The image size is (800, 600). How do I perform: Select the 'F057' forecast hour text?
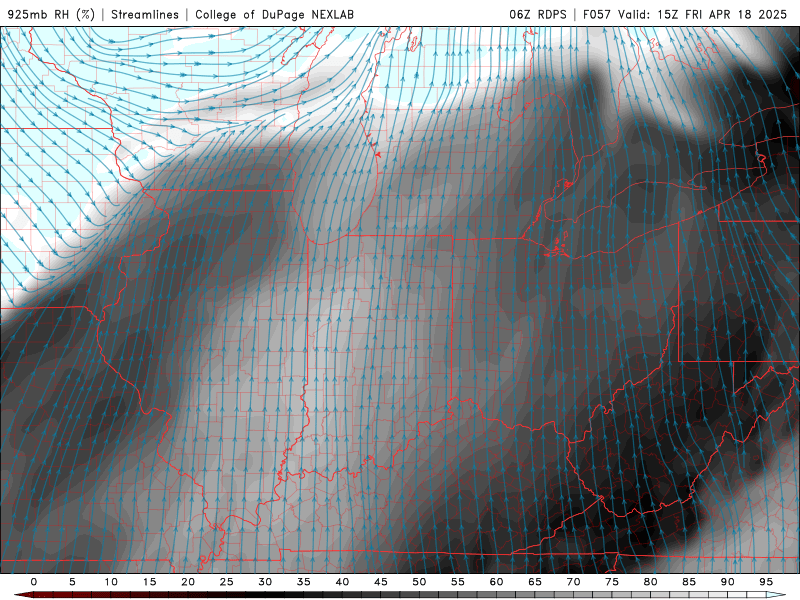[x=597, y=15]
